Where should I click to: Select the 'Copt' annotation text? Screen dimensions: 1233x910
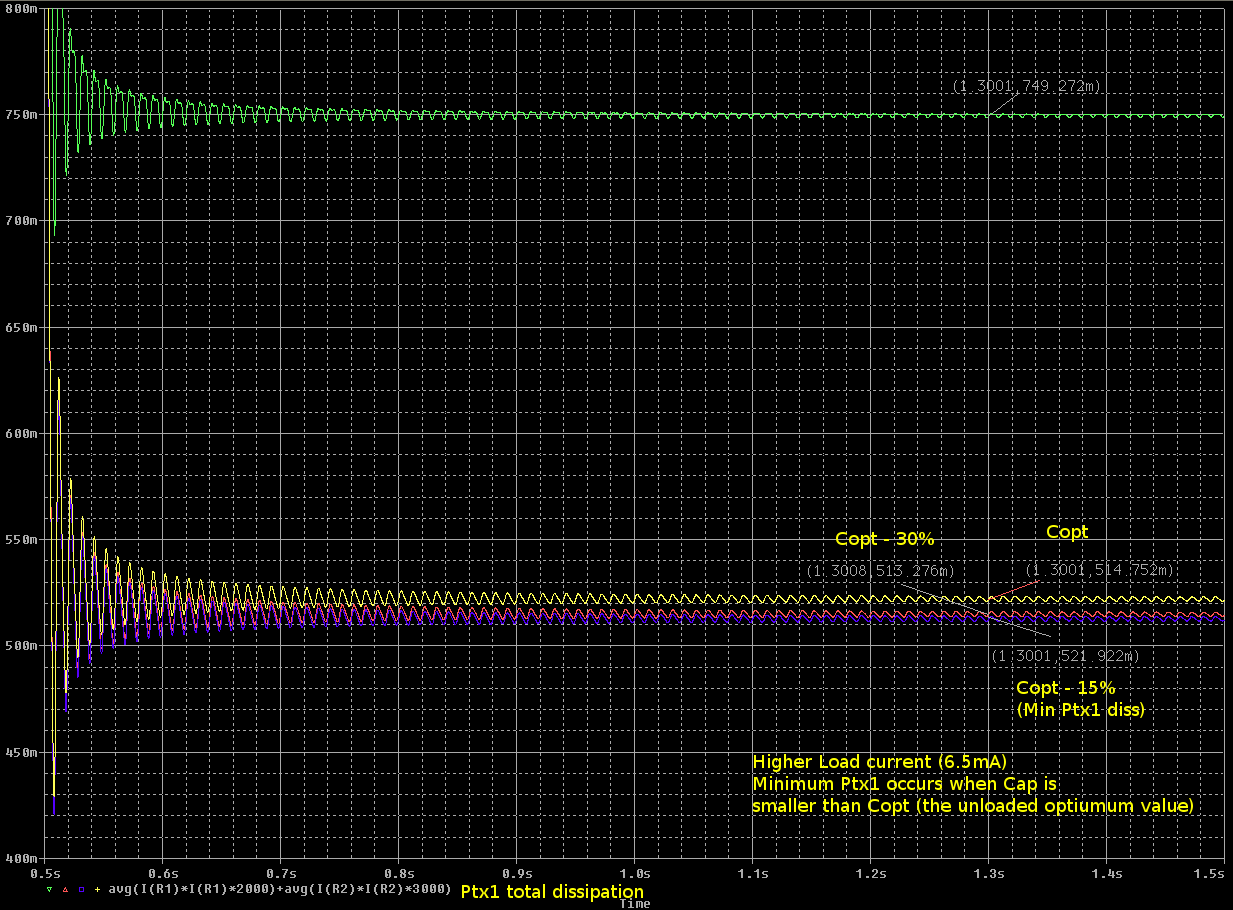[1067, 532]
